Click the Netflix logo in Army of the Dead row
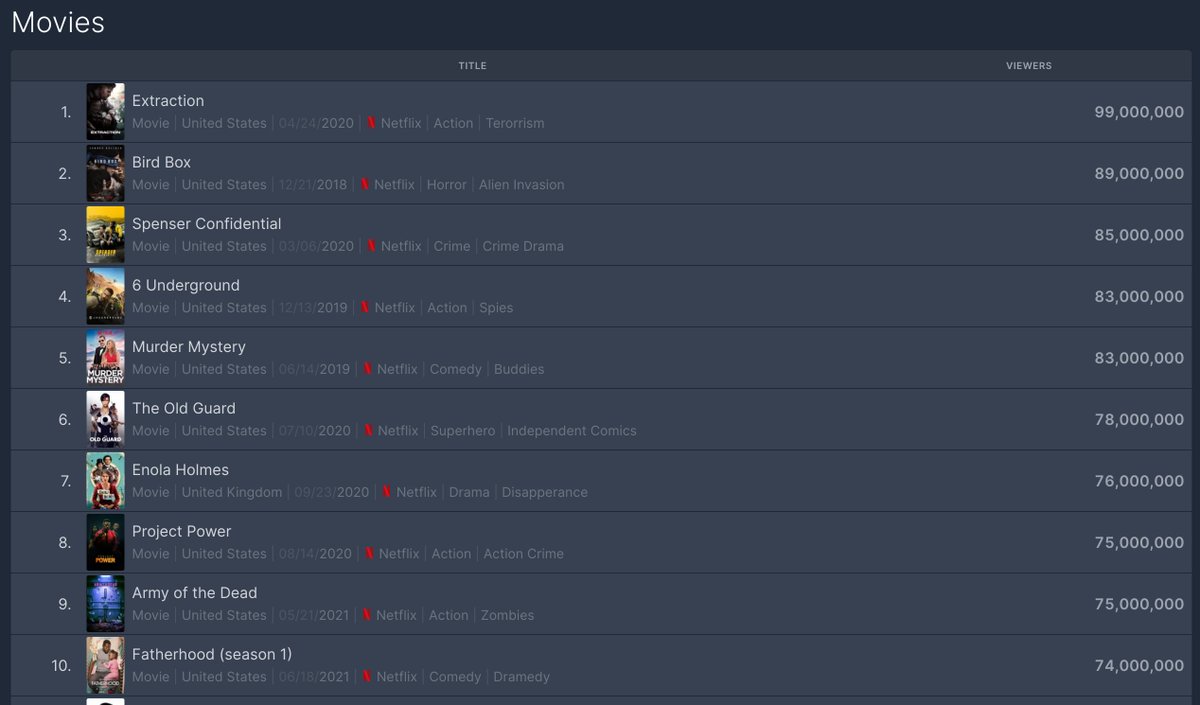The image size is (1200, 705). [x=366, y=615]
